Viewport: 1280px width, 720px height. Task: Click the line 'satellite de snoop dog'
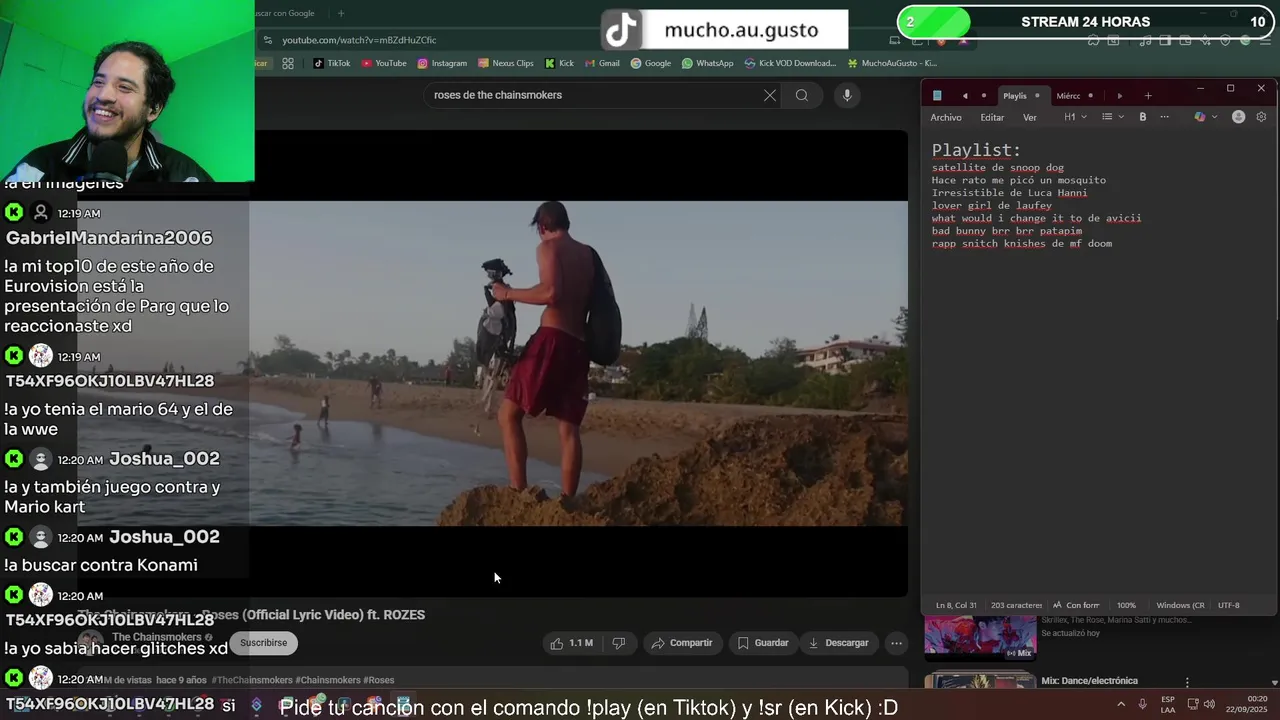click(x=998, y=168)
